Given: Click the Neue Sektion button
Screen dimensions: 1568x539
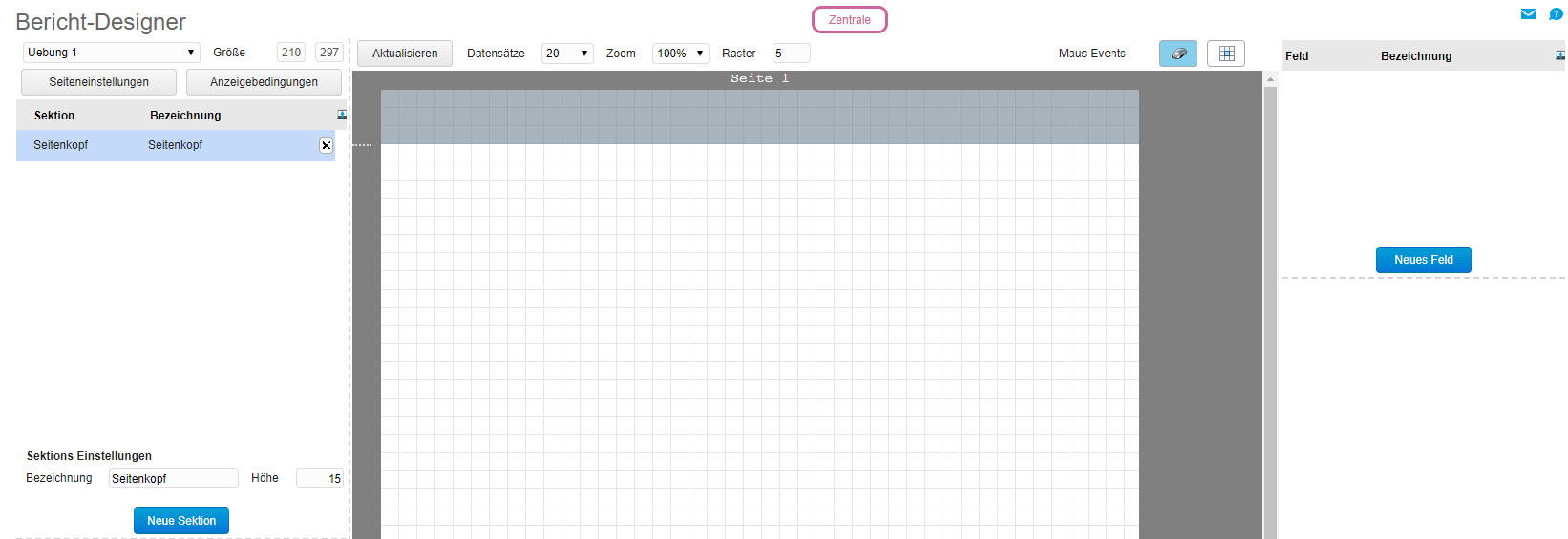Looking at the screenshot, I should (x=181, y=521).
